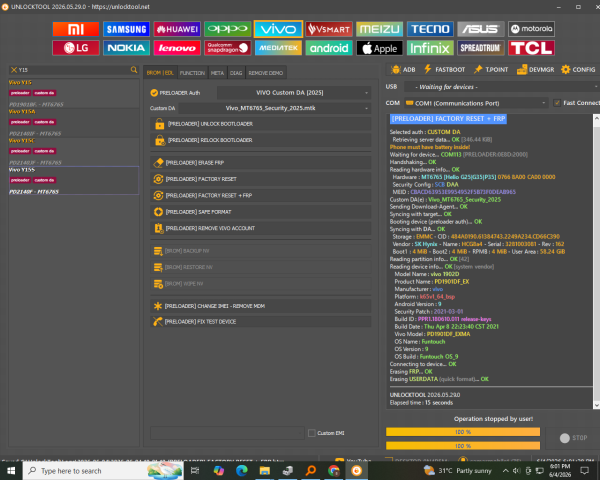600x480 pixels.
Task: Select the Infinix brand logo
Action: (430, 48)
